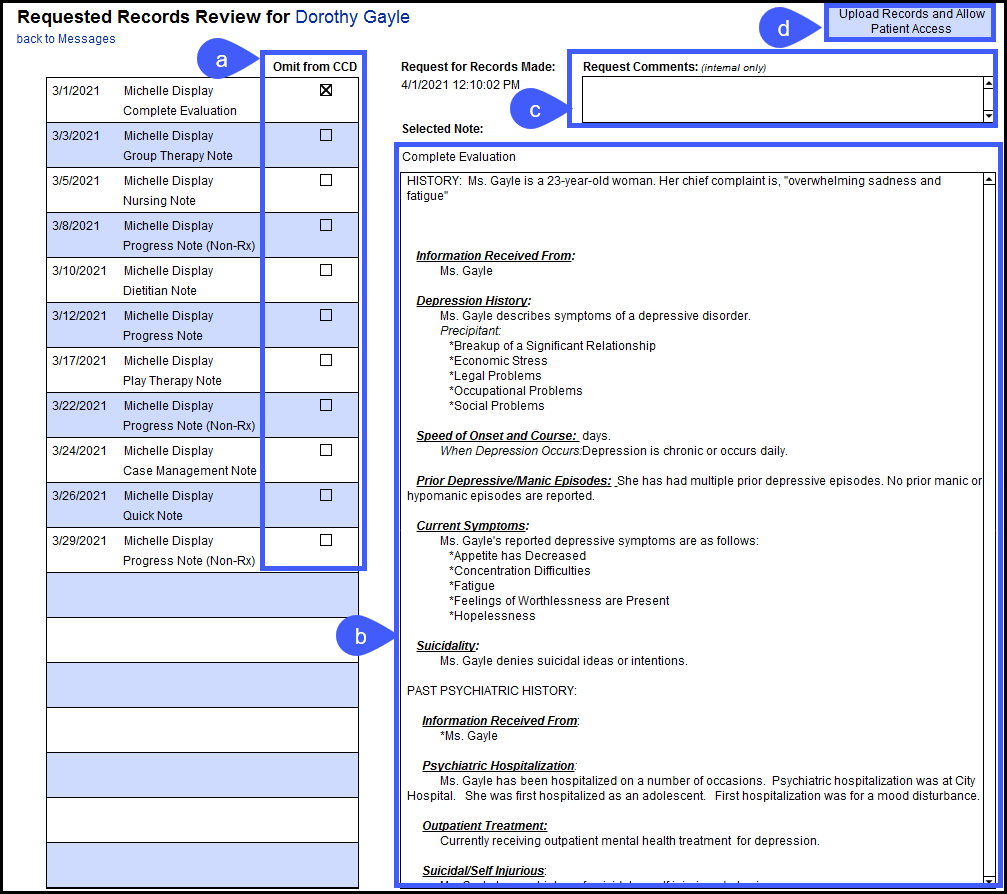Check omit box for 3/24/2021 Case Management Note
Image resolution: width=1007 pixels, height=894 pixels.
[325, 449]
